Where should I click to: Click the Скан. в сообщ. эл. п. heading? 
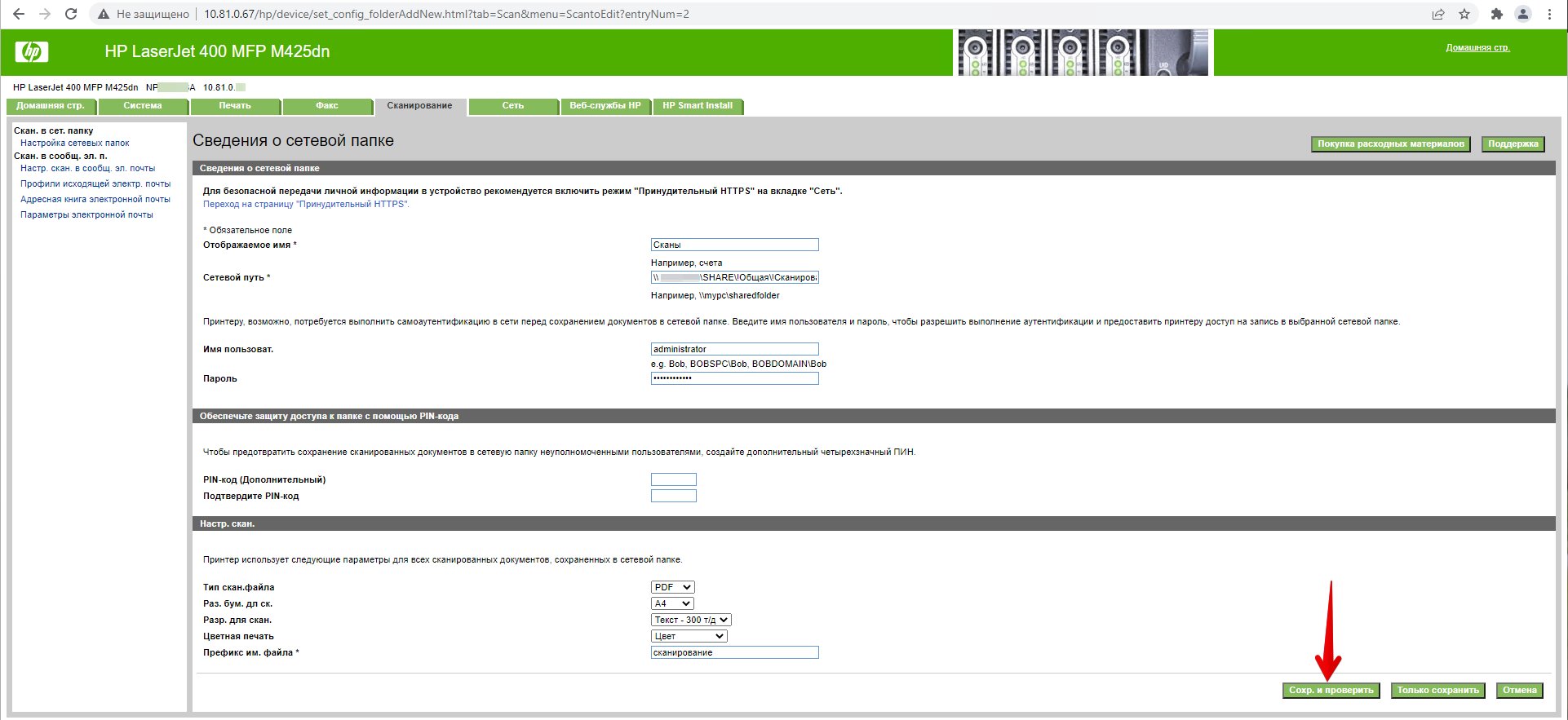pos(60,156)
